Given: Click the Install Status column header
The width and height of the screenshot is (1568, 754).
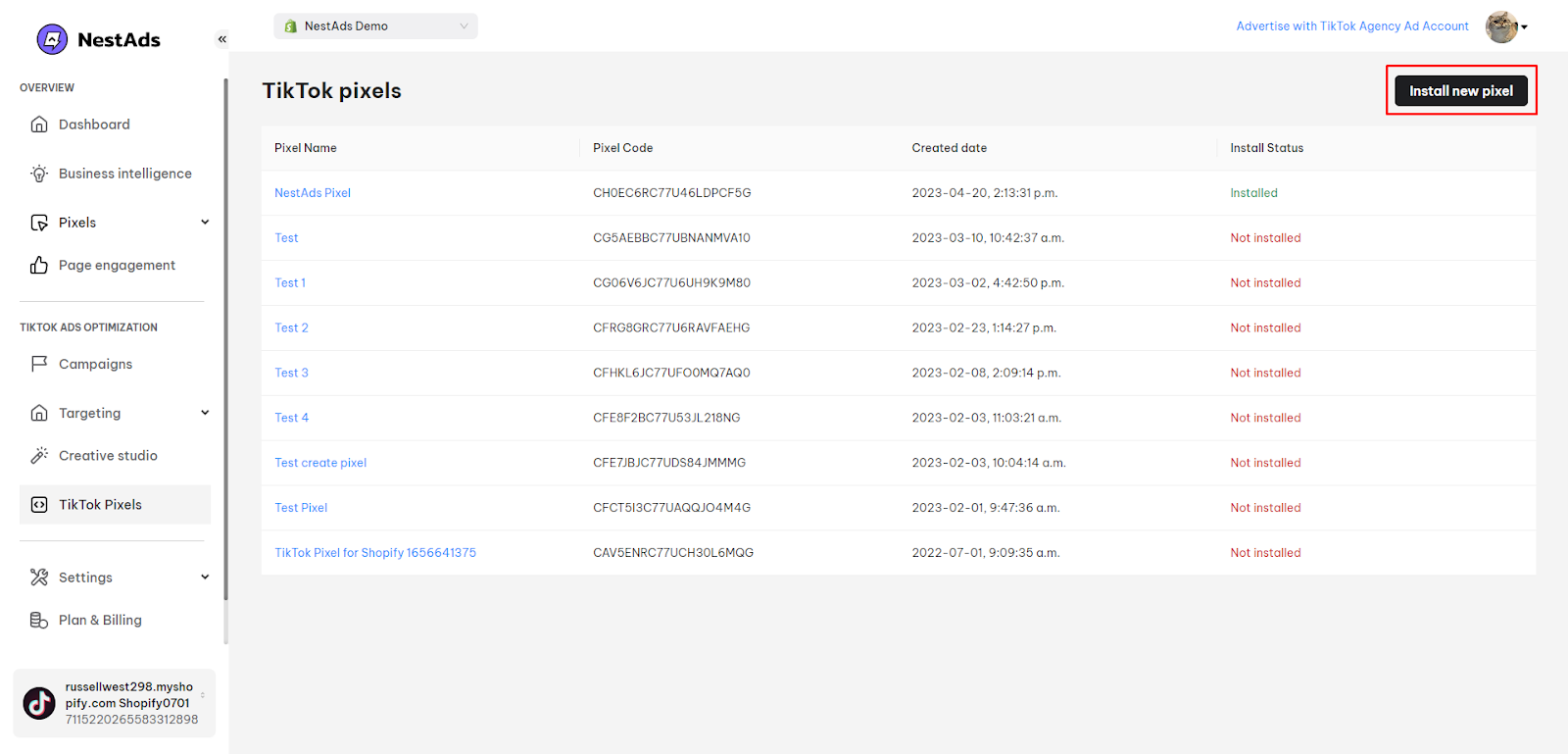Looking at the screenshot, I should pyautogui.click(x=1267, y=148).
